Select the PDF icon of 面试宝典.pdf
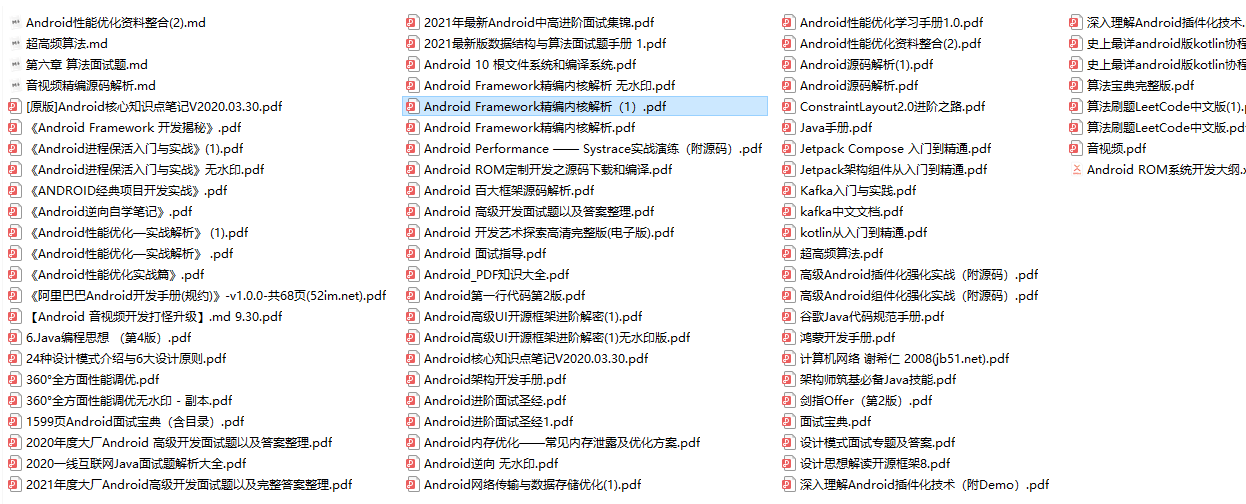This screenshot has height=504, width=1246. (x=788, y=422)
